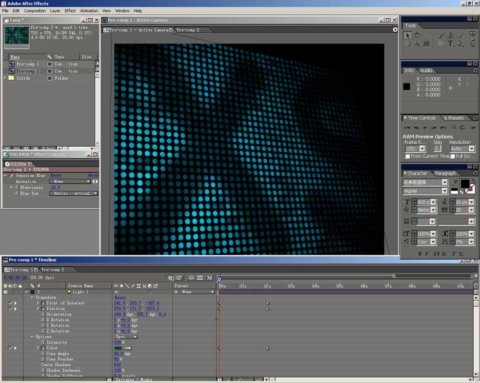Click the Info panel black color sample swatch
The width and height of the screenshot is (480, 383).
[407, 87]
